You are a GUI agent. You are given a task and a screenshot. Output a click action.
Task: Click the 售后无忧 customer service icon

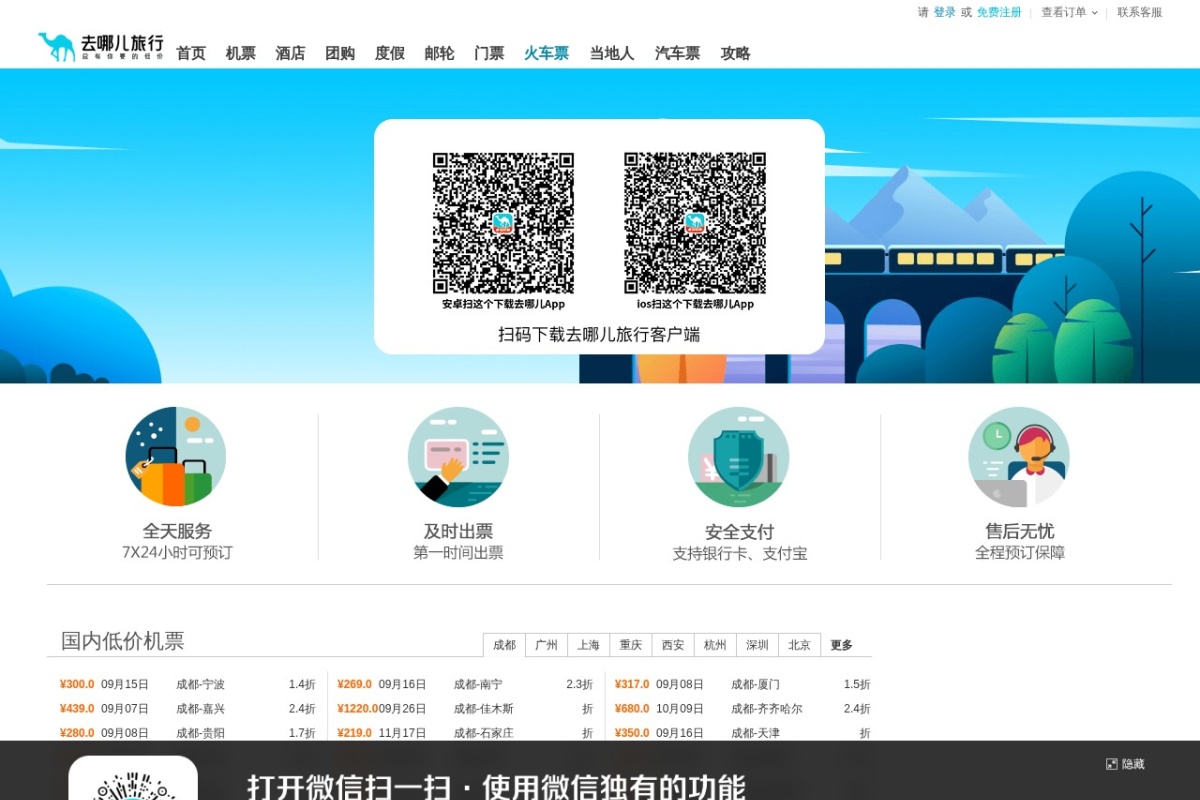pos(1019,457)
